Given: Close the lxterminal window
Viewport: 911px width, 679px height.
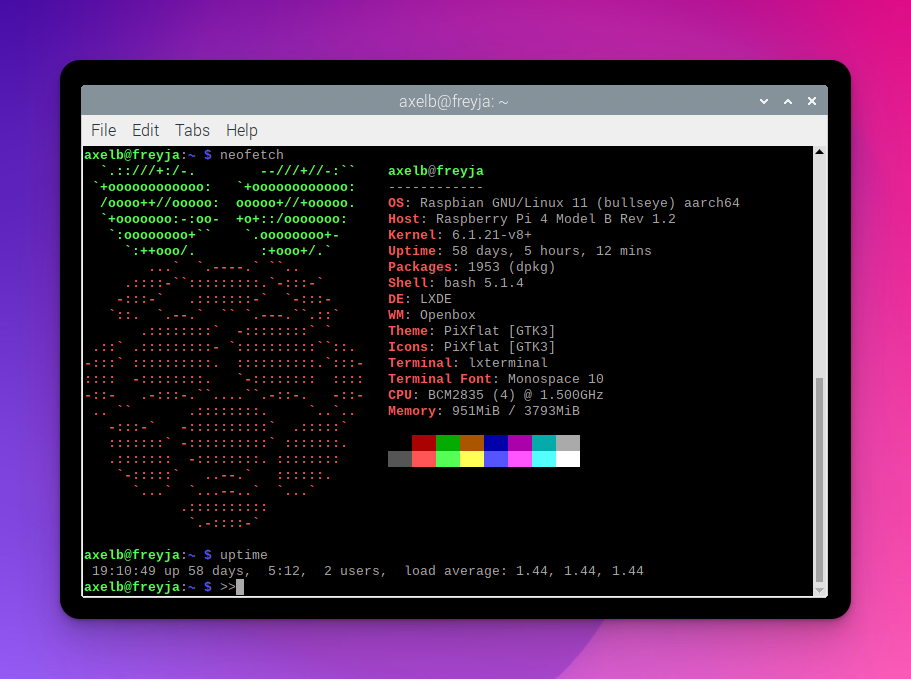Looking at the screenshot, I should pos(812,101).
